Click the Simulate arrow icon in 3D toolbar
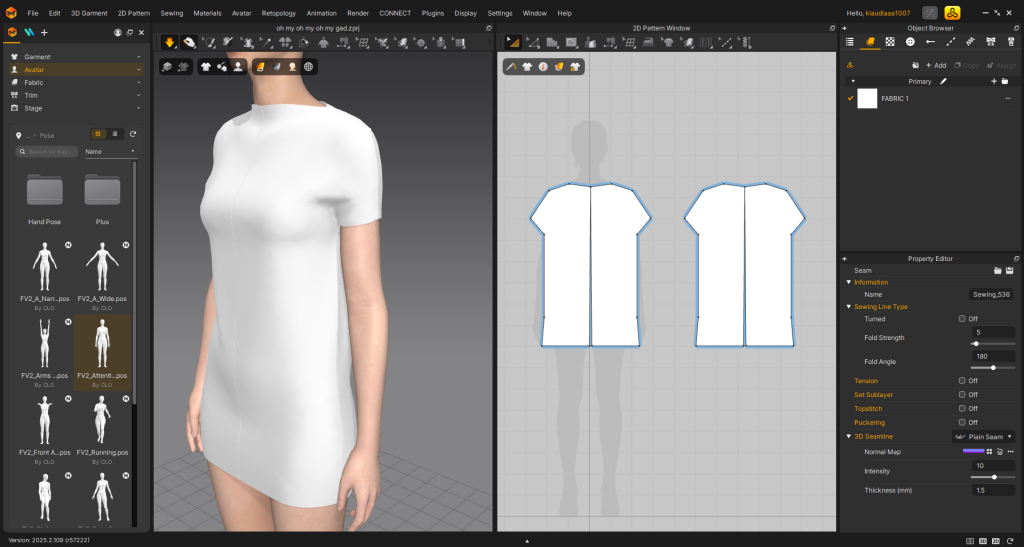This screenshot has height=547, width=1024. 169,42
